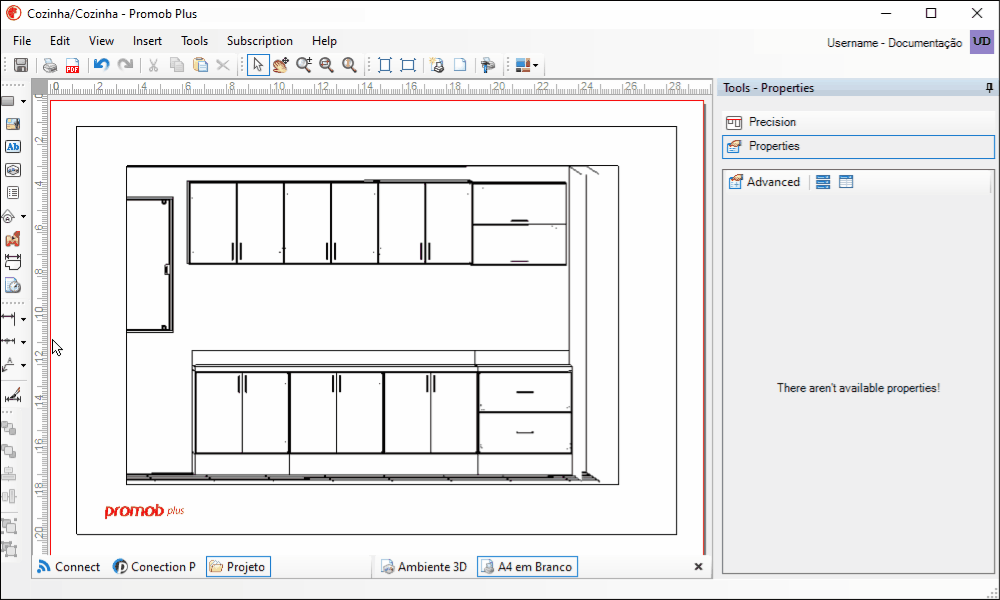The height and width of the screenshot is (600, 1000).
Task: Click the Zoom in magnifier
Action: [304, 65]
